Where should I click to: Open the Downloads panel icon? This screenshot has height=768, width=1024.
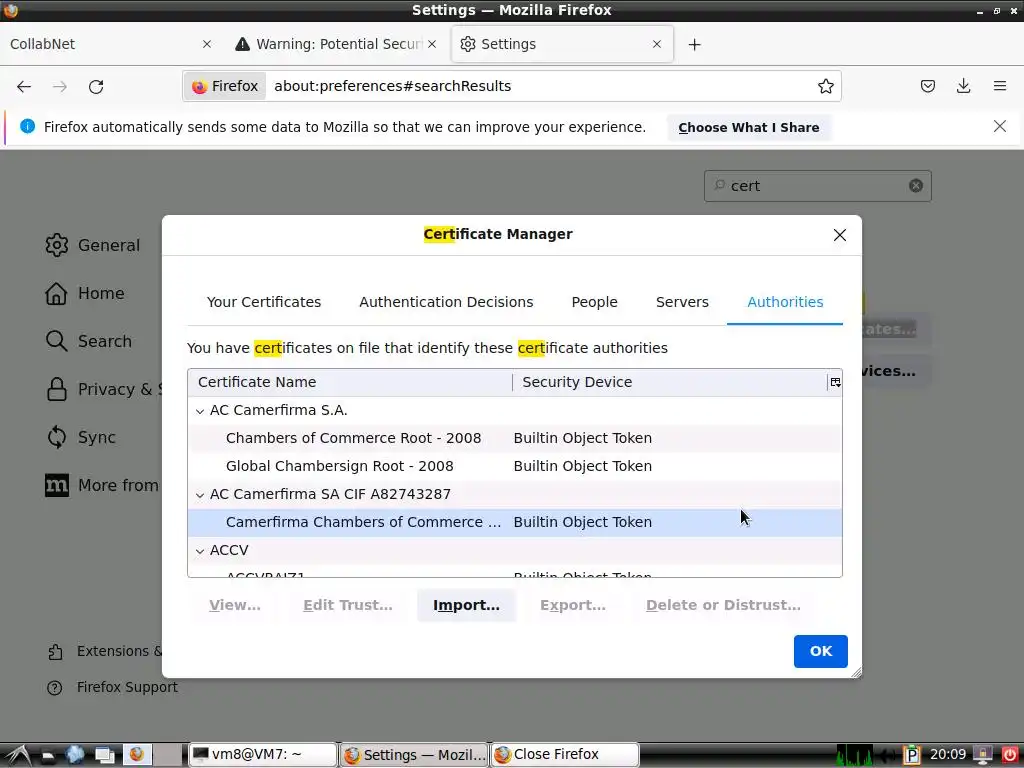[963, 86]
